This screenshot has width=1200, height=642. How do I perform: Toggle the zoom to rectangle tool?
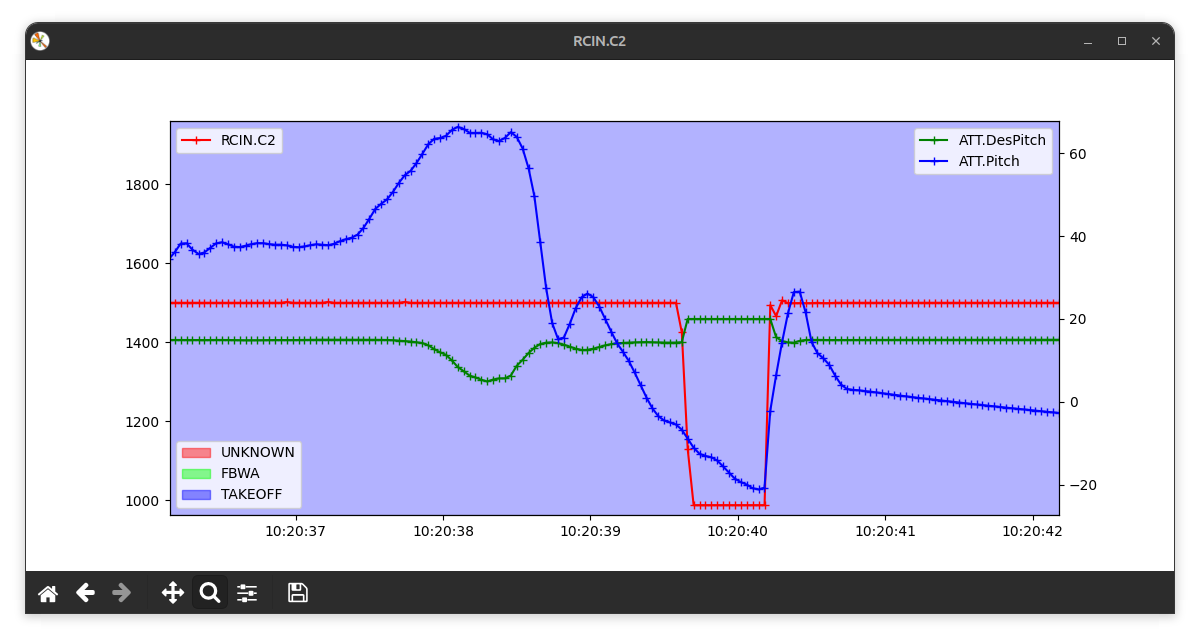tap(210, 593)
